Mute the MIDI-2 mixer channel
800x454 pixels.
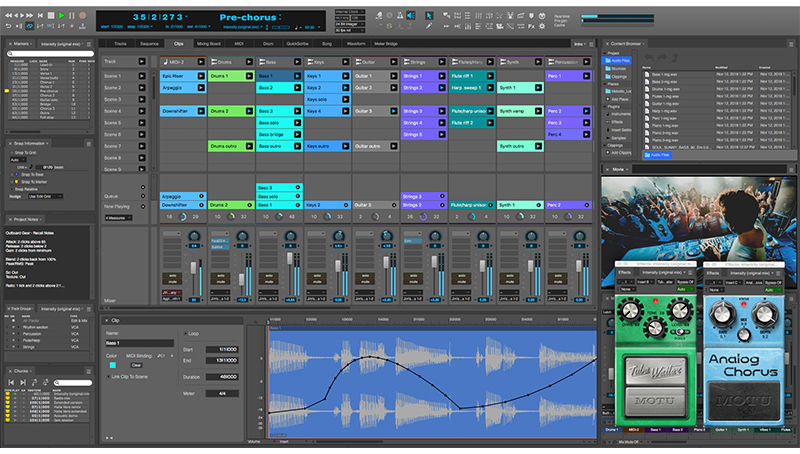[172, 282]
